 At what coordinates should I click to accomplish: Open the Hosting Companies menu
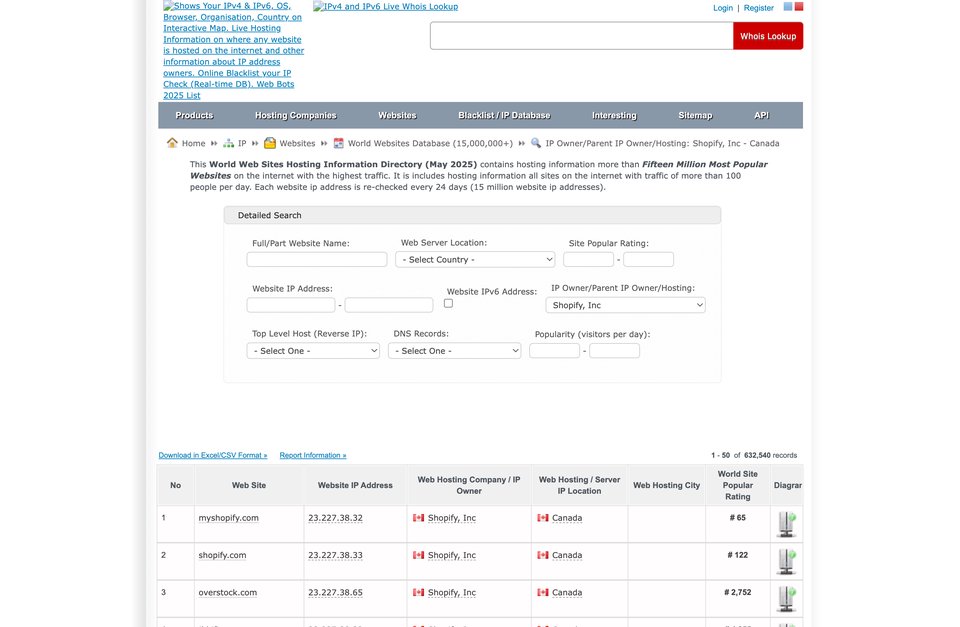click(x=296, y=115)
